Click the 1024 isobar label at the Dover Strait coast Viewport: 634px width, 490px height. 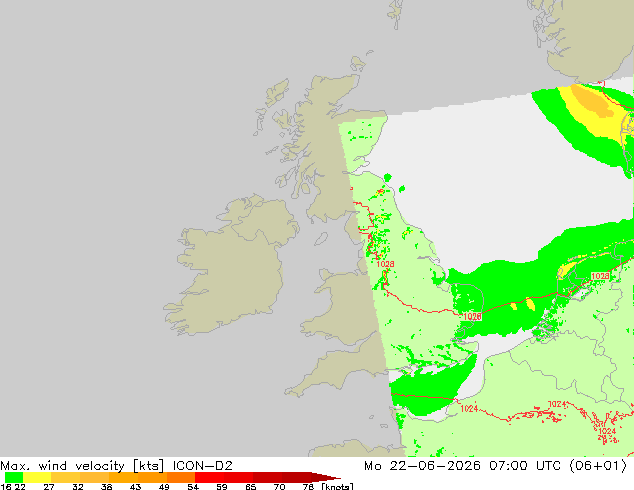pyautogui.click(x=469, y=409)
